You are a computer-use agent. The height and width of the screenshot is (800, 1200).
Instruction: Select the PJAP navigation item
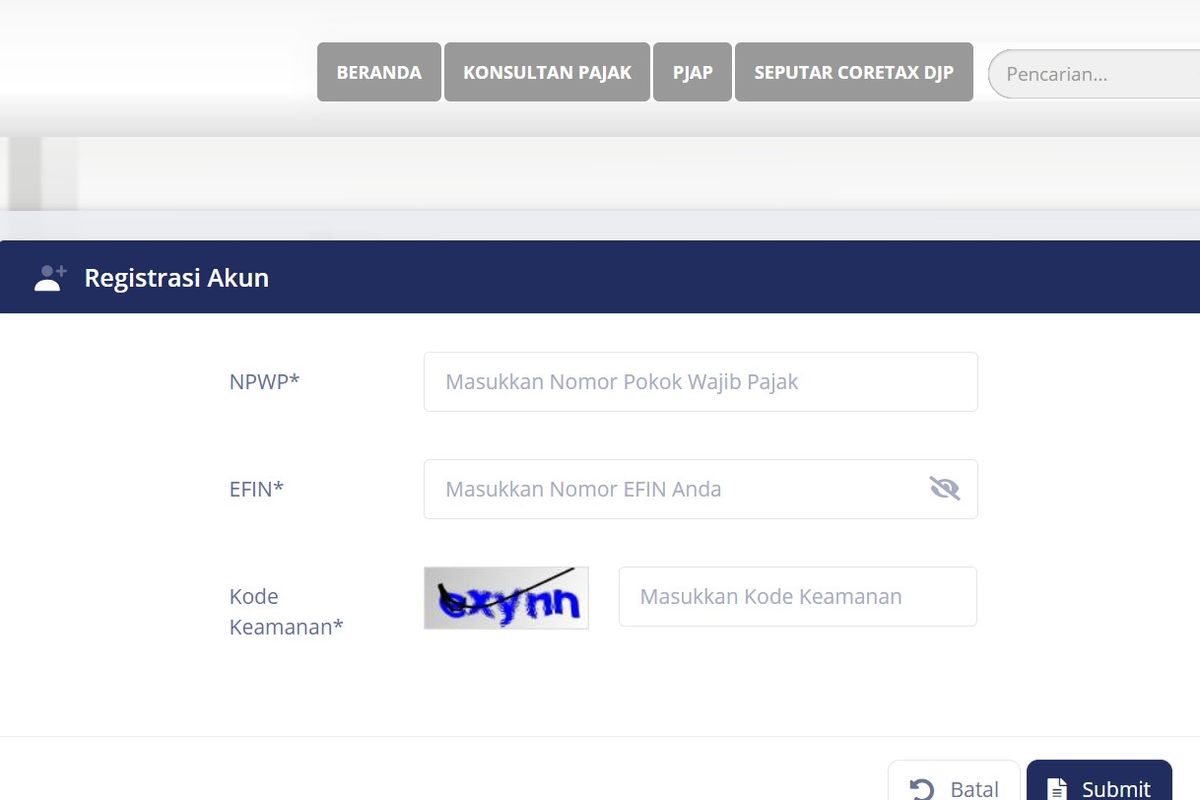click(x=693, y=72)
